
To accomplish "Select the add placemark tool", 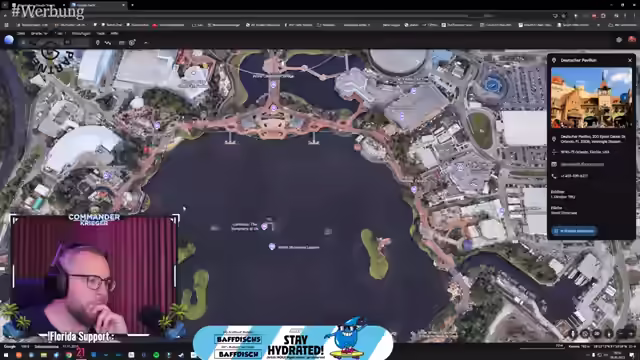I will (x=98, y=42).
